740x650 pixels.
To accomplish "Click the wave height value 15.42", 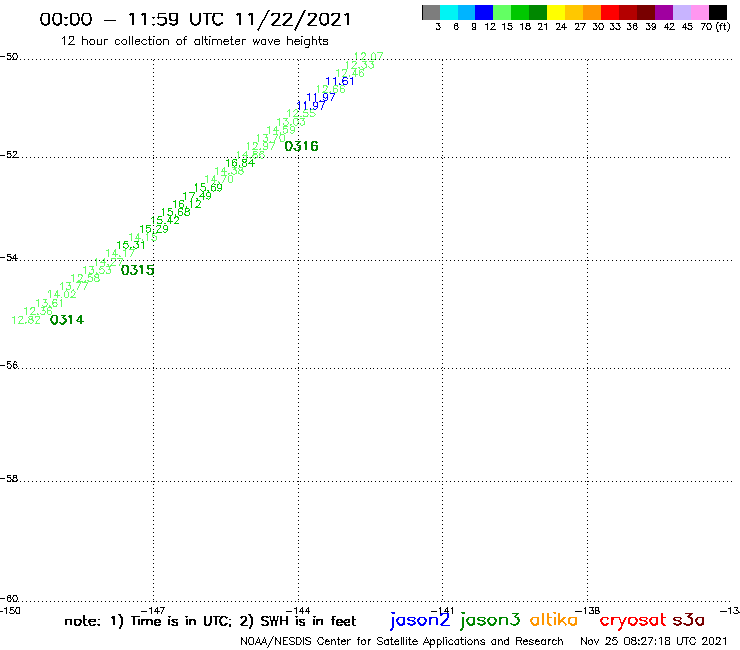I will (165, 220).
